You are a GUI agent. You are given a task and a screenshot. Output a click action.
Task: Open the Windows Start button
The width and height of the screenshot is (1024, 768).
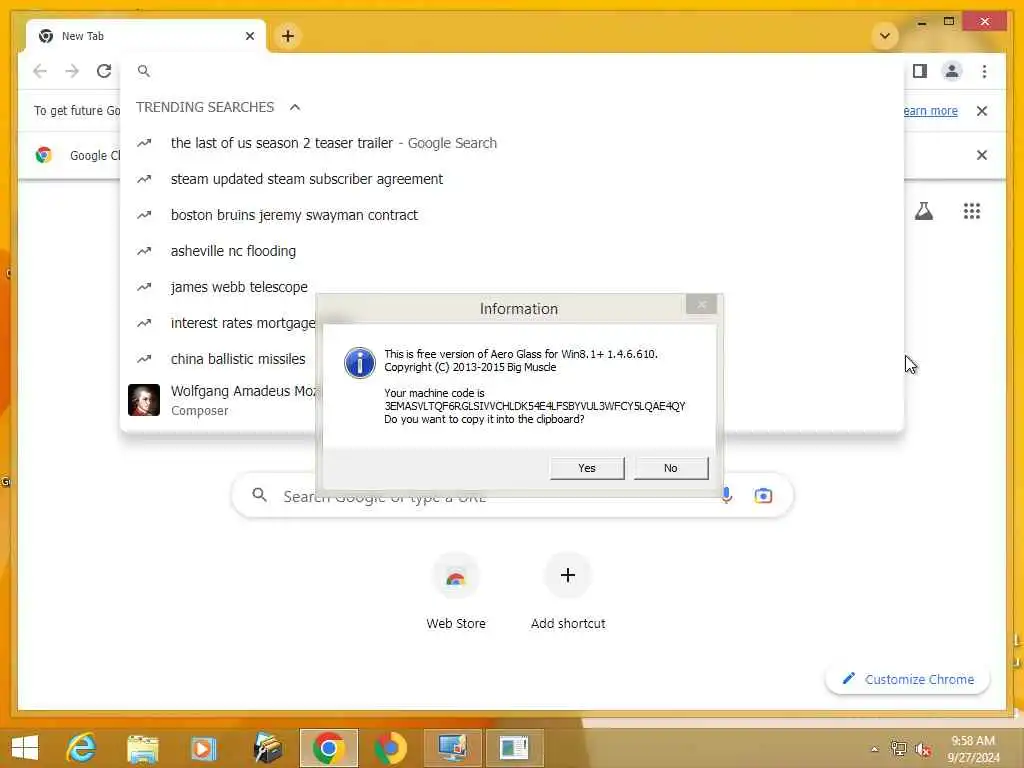click(x=25, y=748)
